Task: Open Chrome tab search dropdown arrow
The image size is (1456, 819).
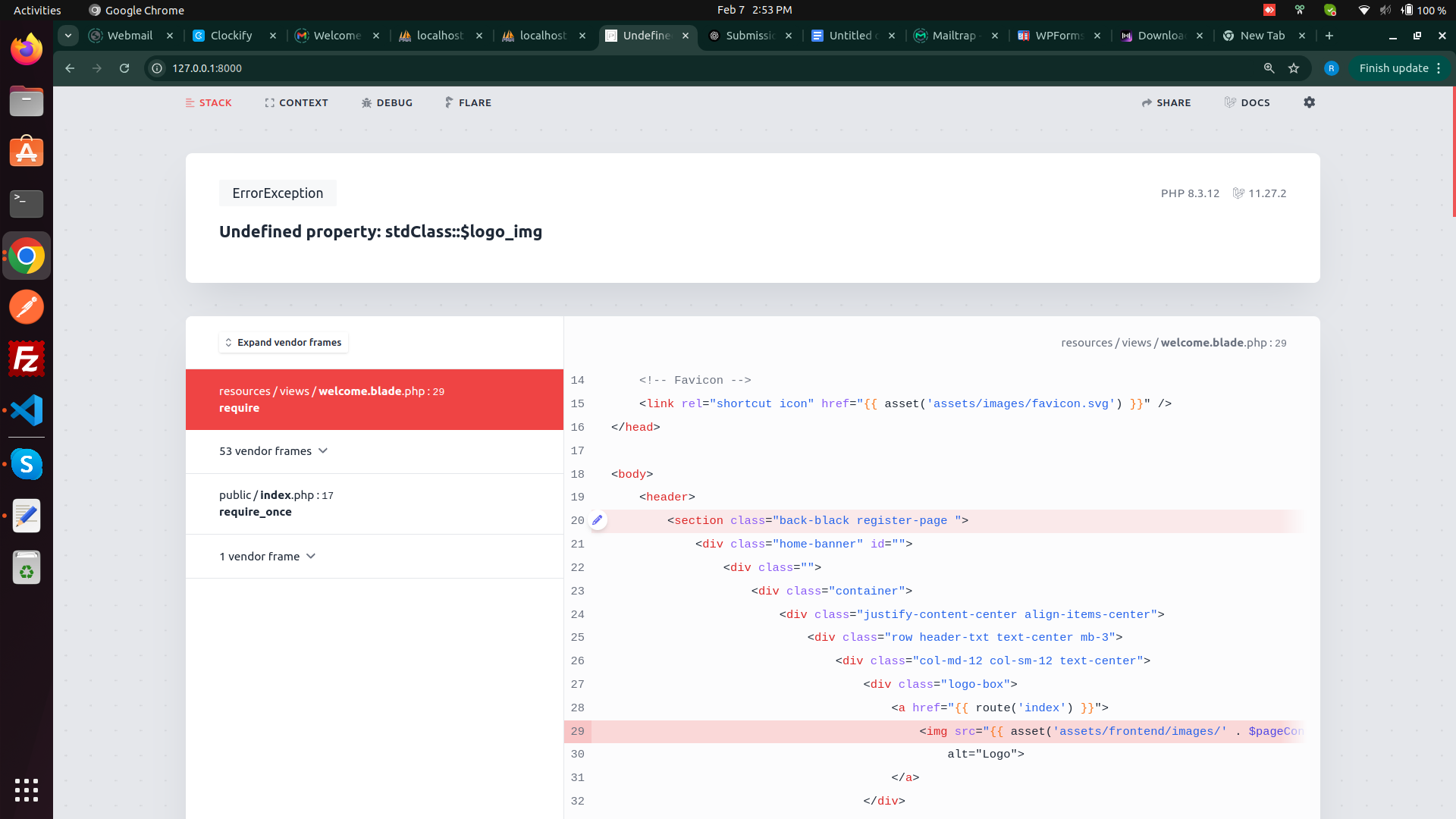Action: (x=68, y=36)
